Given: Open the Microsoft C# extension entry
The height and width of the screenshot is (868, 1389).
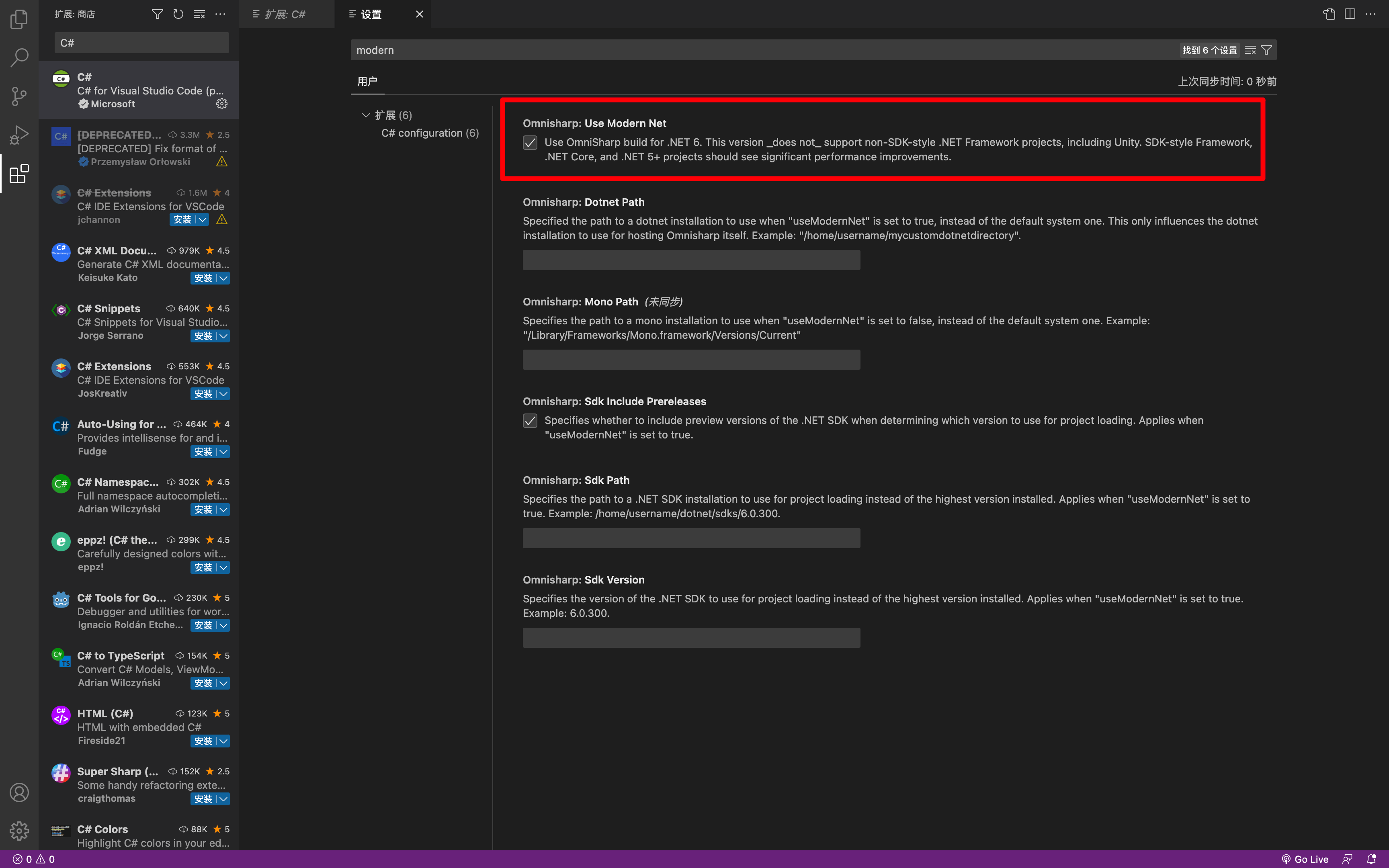Looking at the screenshot, I should click(138, 90).
